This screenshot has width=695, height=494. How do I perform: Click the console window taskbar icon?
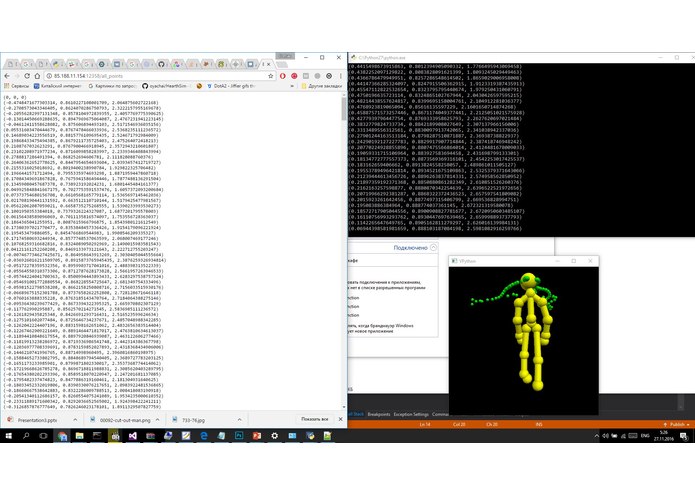[97, 436]
